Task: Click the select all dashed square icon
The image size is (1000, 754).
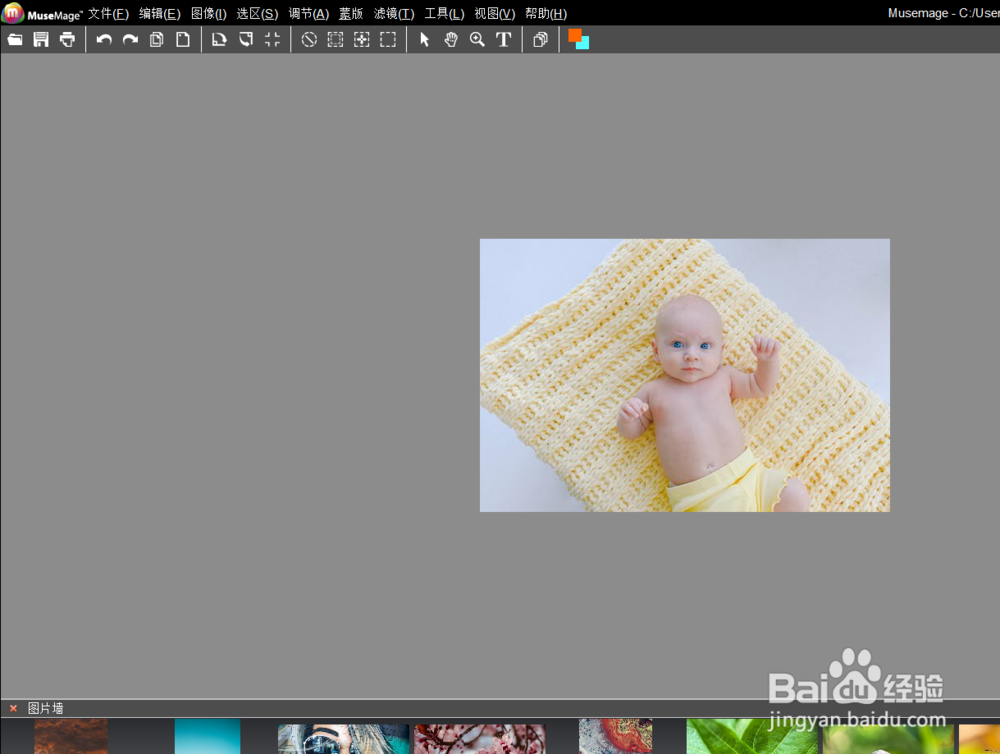Action: [x=335, y=40]
